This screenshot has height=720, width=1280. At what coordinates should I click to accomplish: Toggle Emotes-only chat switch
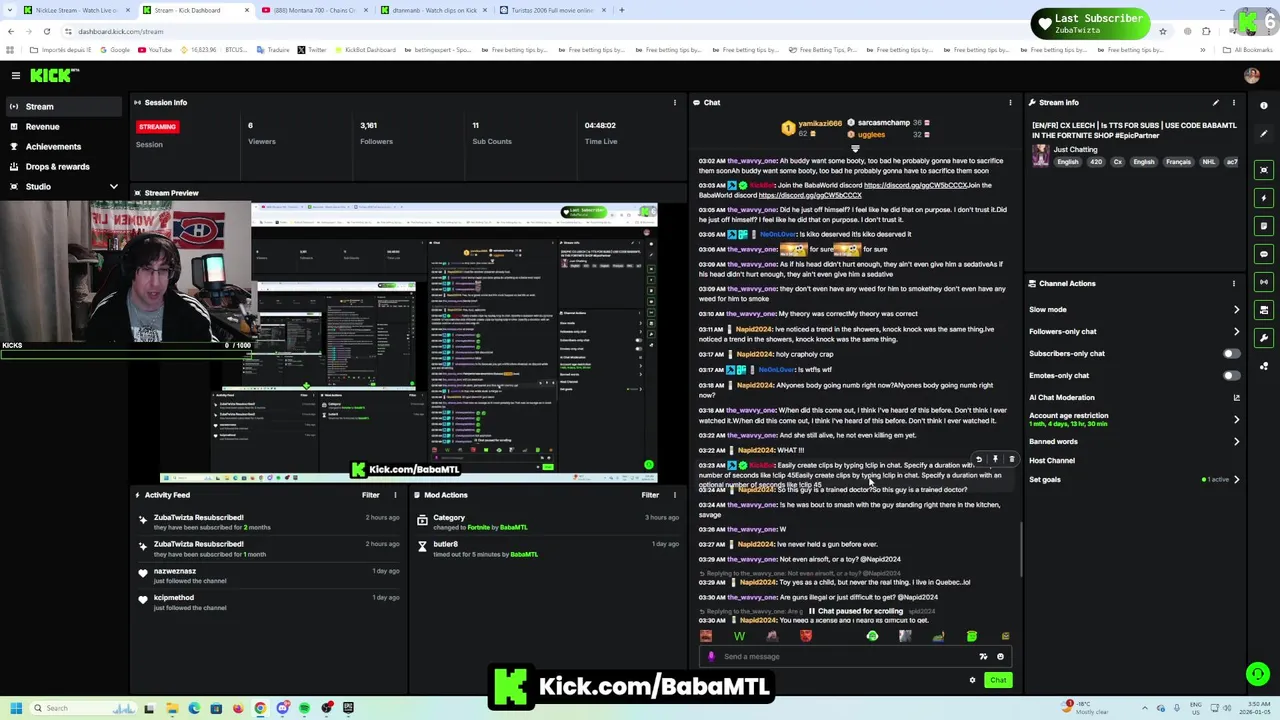1232,375
